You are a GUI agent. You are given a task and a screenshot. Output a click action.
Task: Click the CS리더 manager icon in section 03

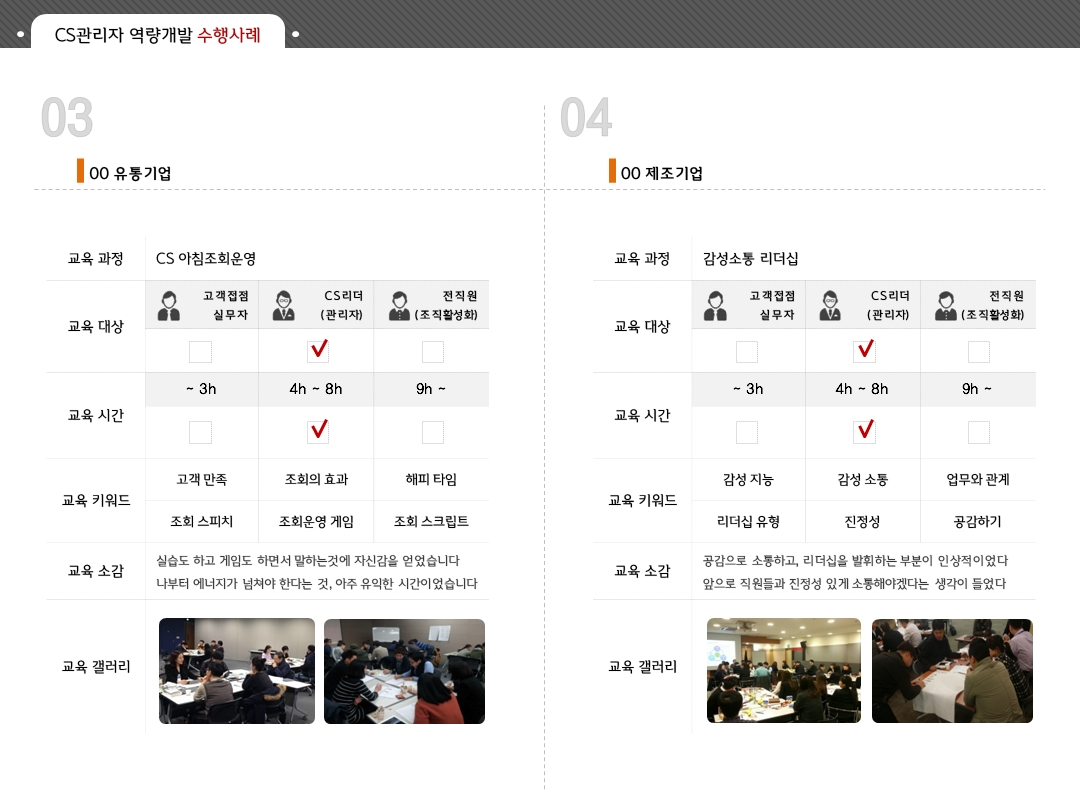[283, 306]
